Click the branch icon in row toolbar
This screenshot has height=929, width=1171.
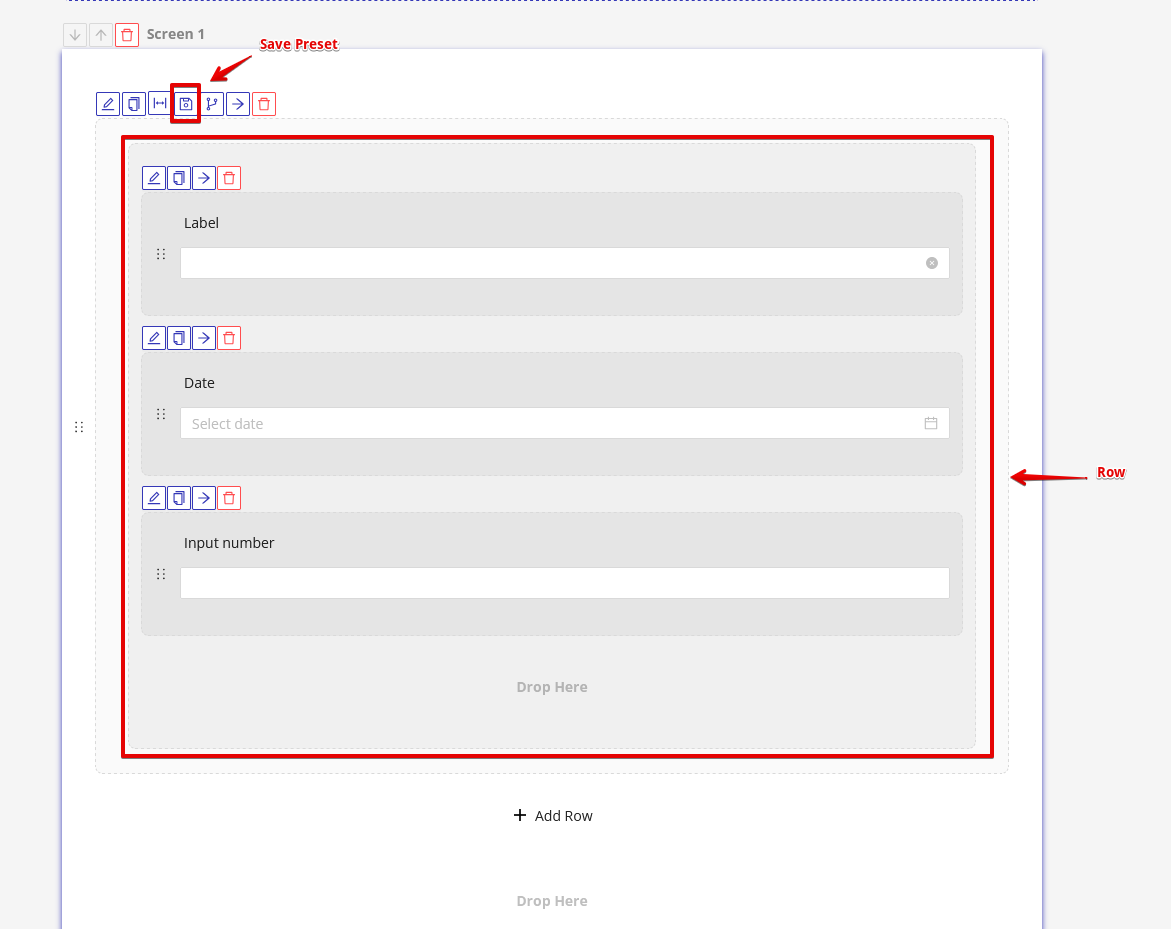pyautogui.click(x=212, y=104)
